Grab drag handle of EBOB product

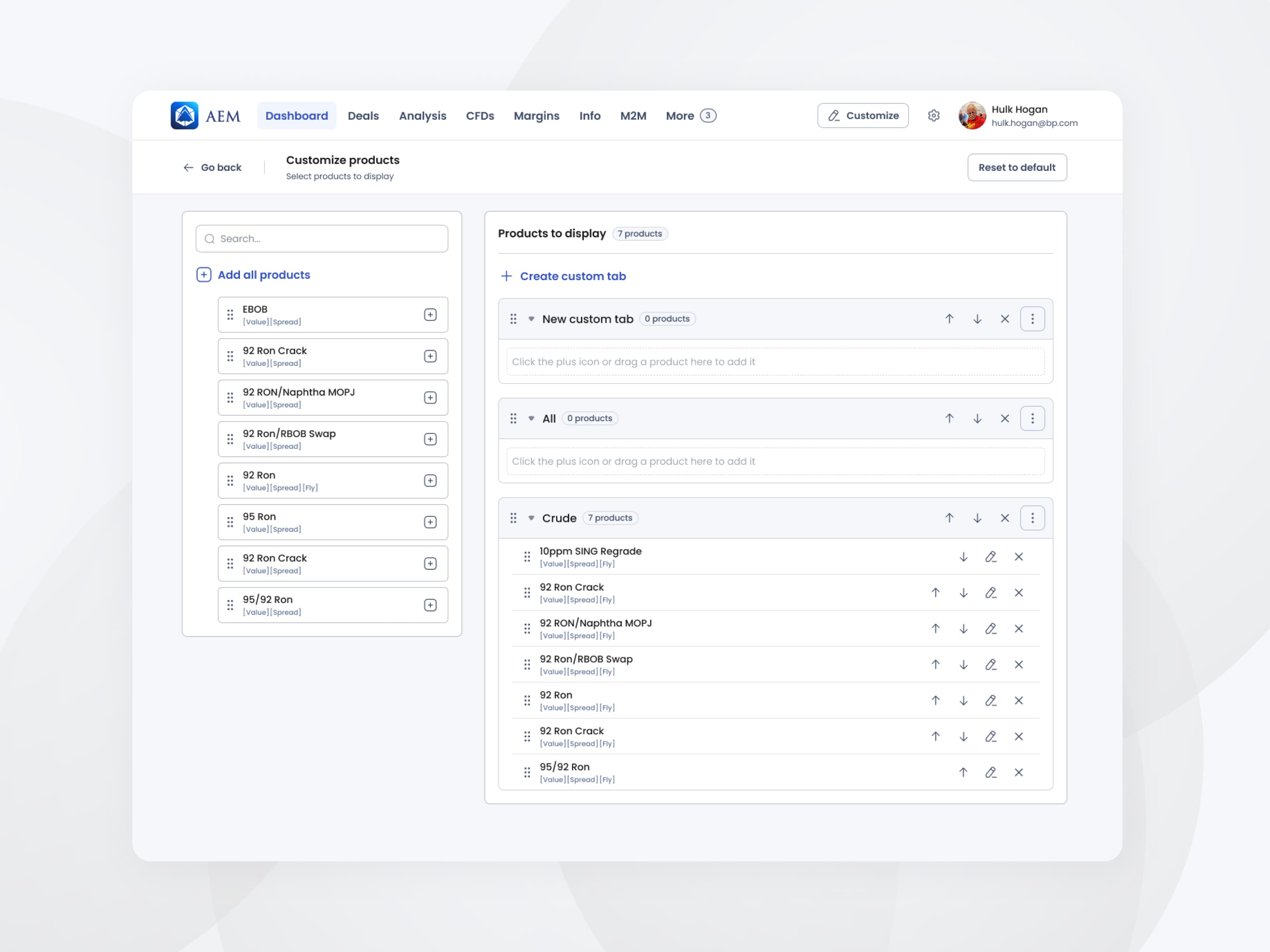click(230, 315)
